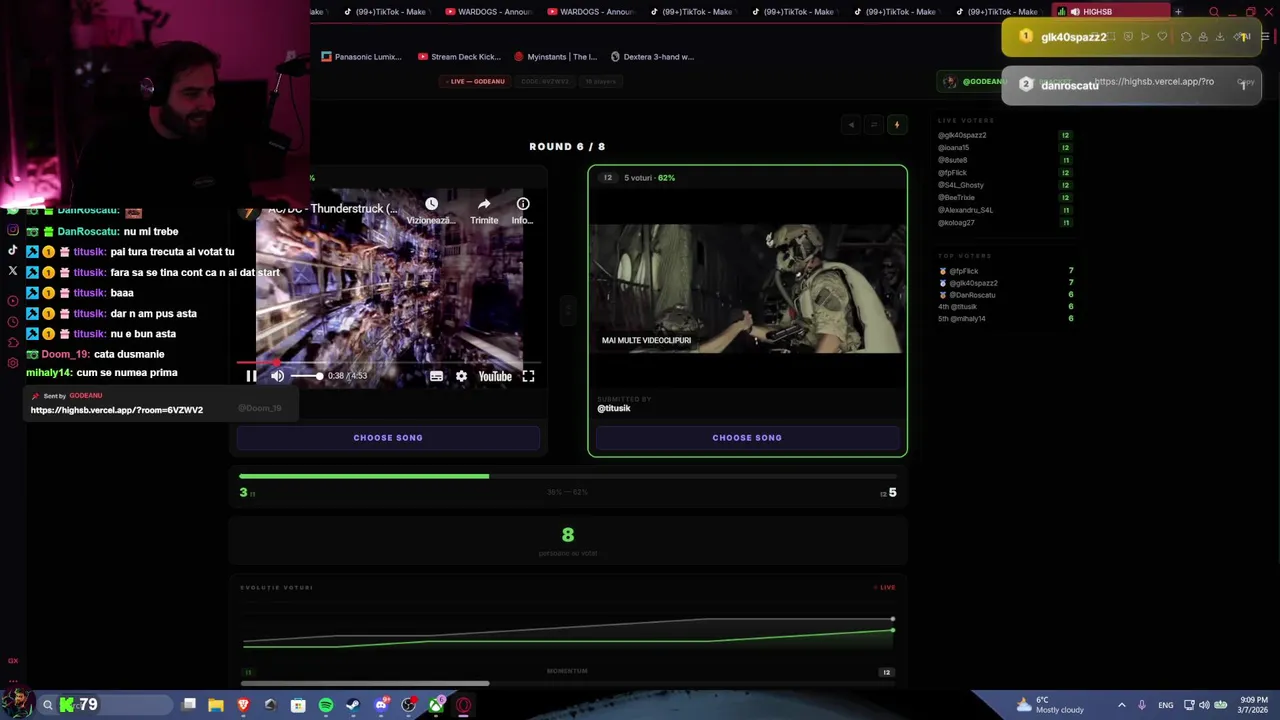Viewport: 1280px width, 720px height.
Task: Open a new browser tab with plus
Action: (1178, 12)
